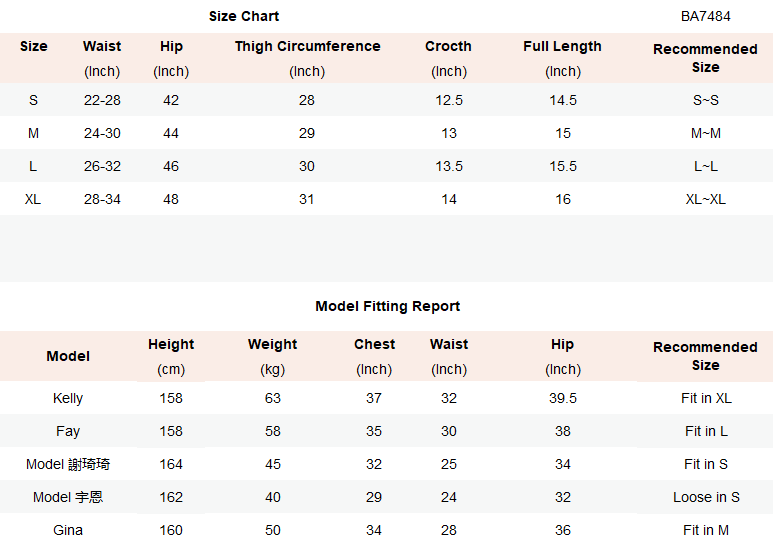Screen dimensions: 773x542
Task: Click the Crotch column header
Action: coord(448,46)
